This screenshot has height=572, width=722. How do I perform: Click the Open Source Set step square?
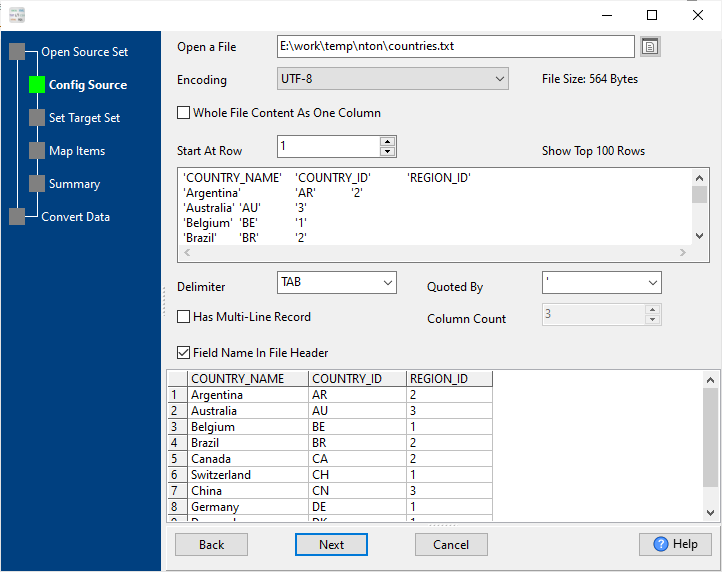click(x=17, y=52)
